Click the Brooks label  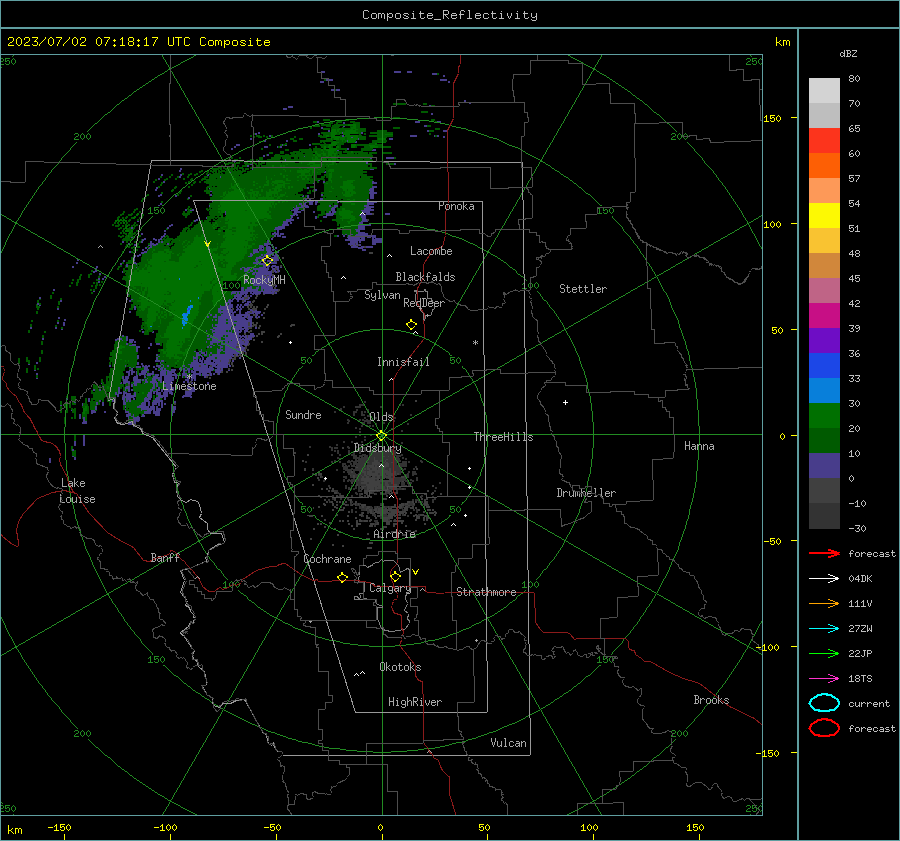[x=711, y=700]
